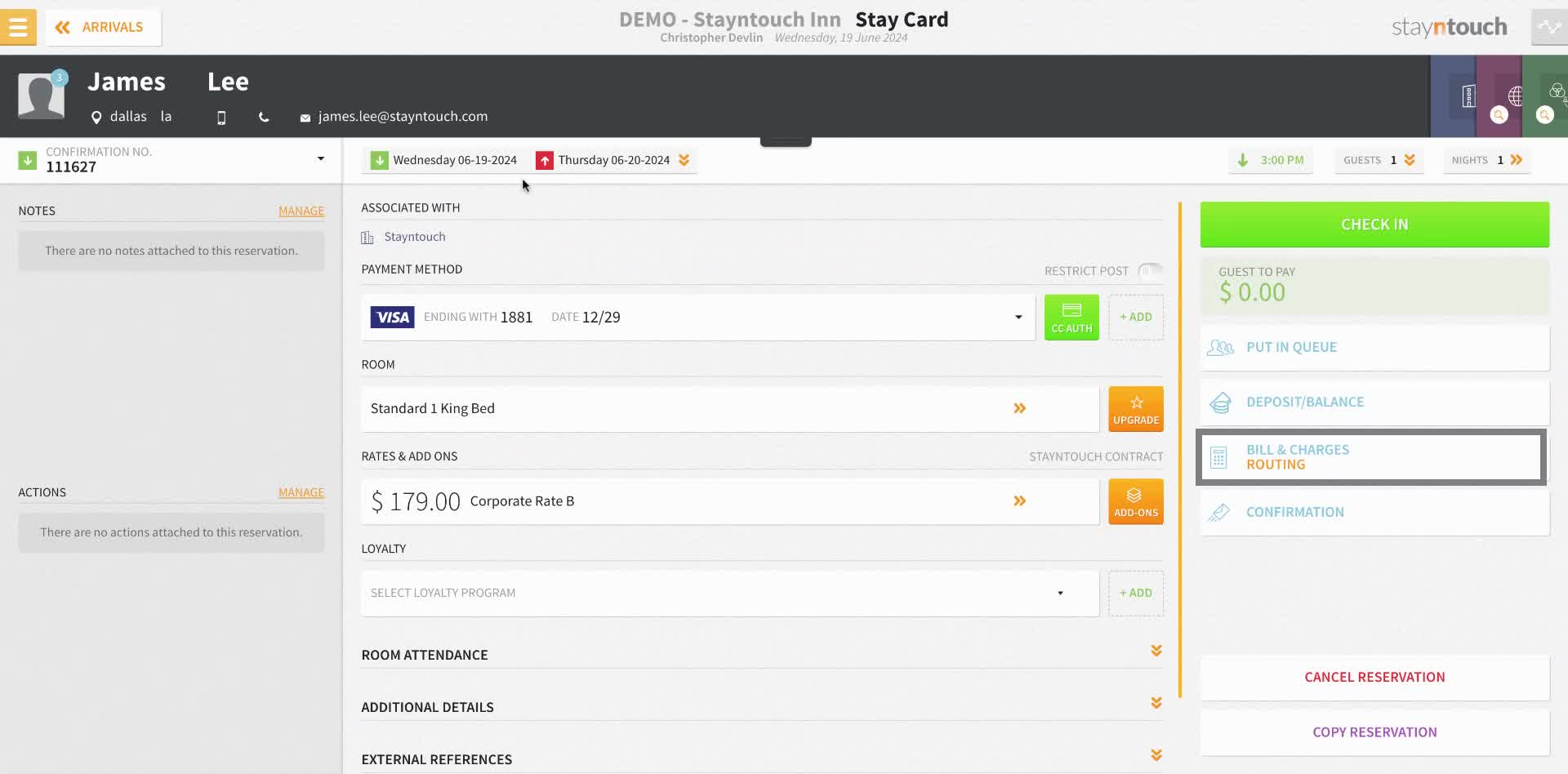This screenshot has width=1568, height=774.
Task: Click the telephone handset icon
Action: point(264,118)
